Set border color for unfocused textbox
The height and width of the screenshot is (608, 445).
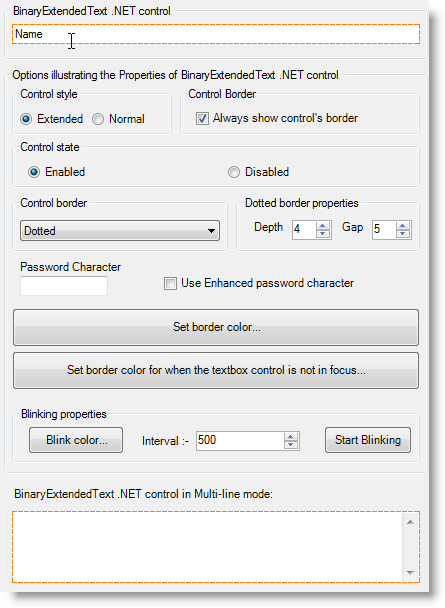click(216, 370)
